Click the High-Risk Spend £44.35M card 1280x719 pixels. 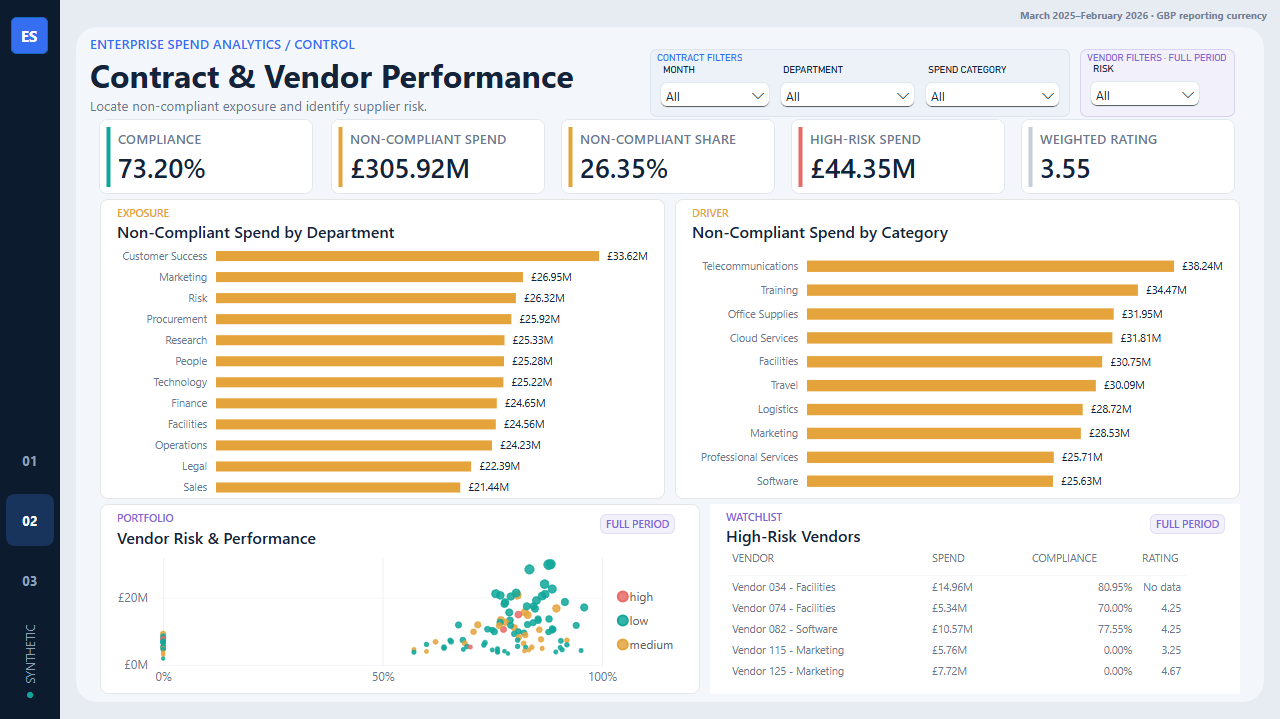coord(898,156)
